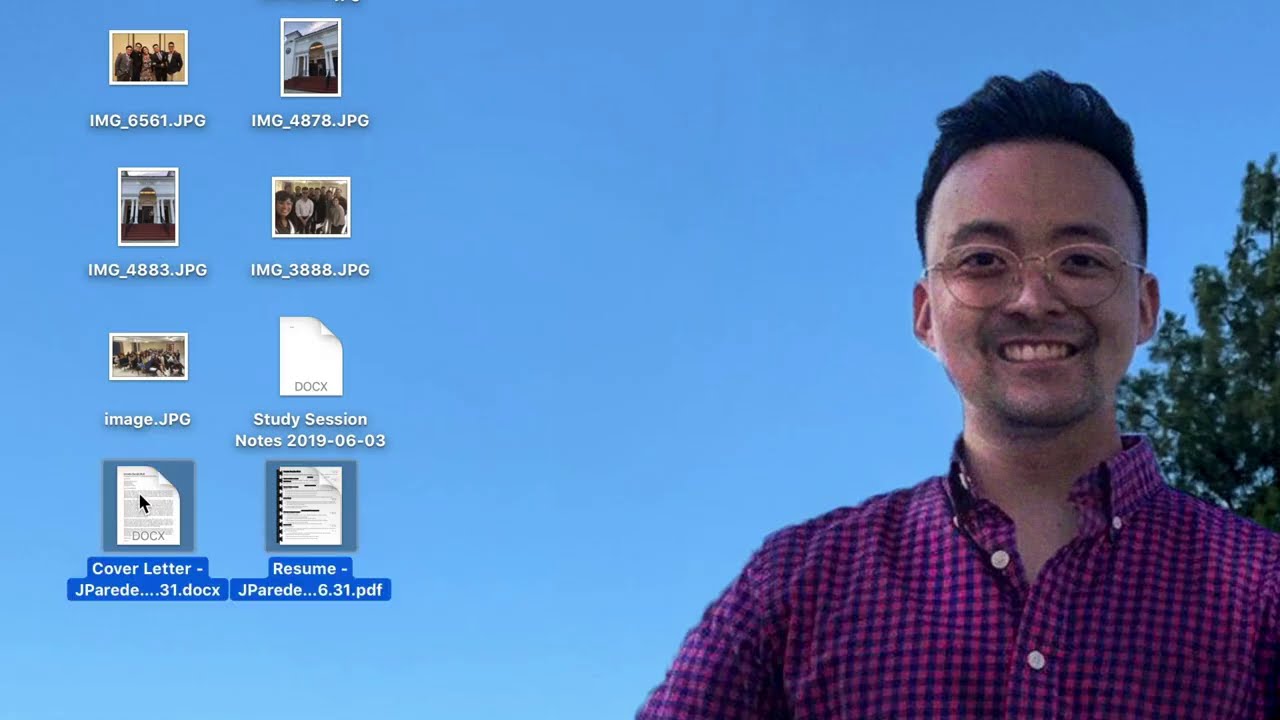This screenshot has width=1280, height=720.
Task: Select the IMG_3888.JPG group photo thumbnail
Action: click(x=311, y=207)
